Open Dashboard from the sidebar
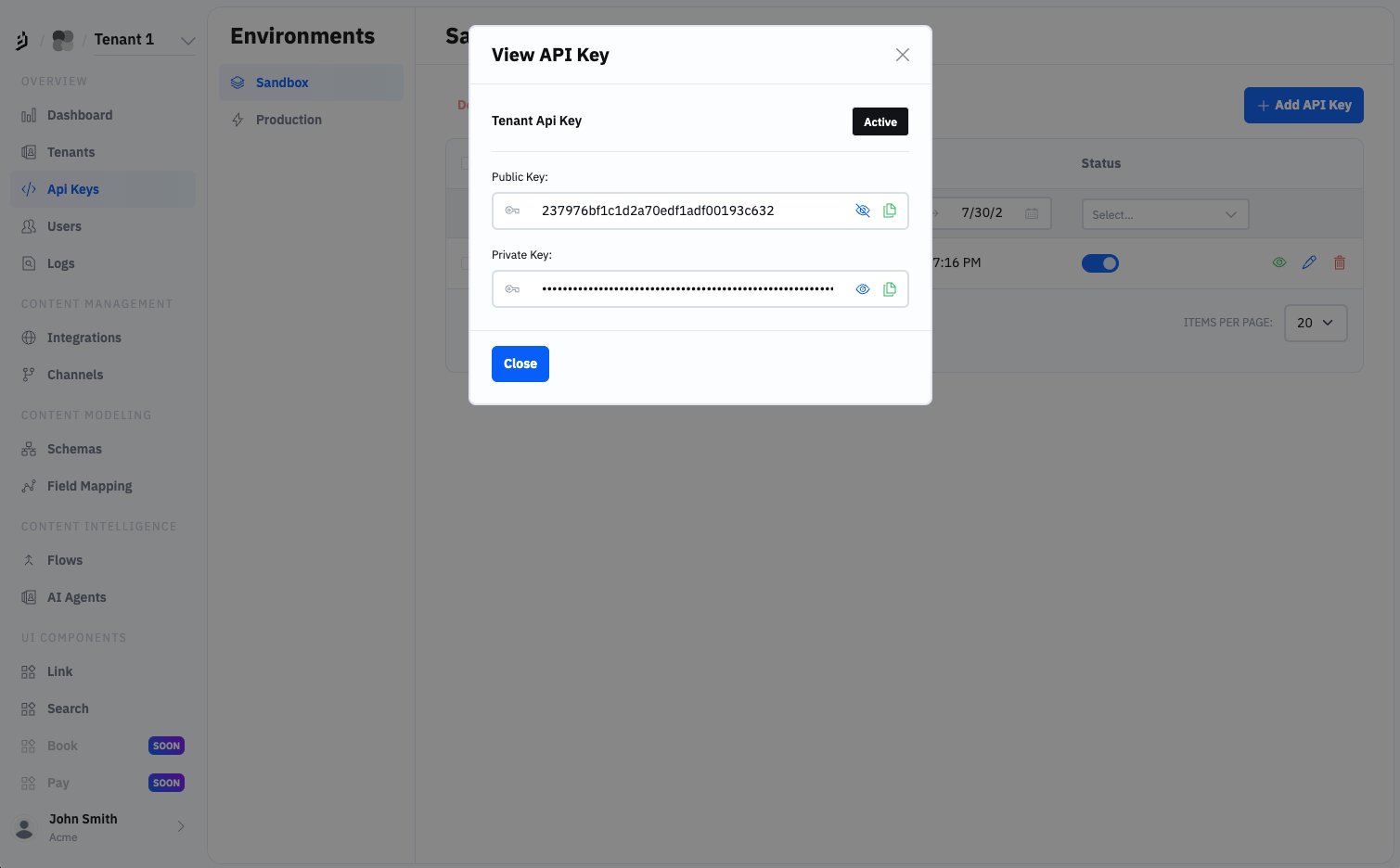 80,115
